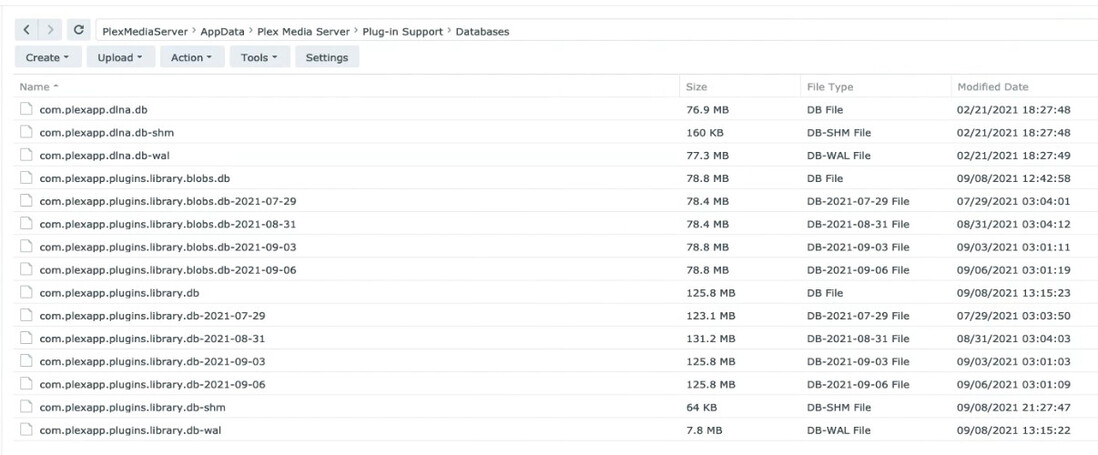
Task: Sort by Modified Date column
Action: click(x=992, y=87)
